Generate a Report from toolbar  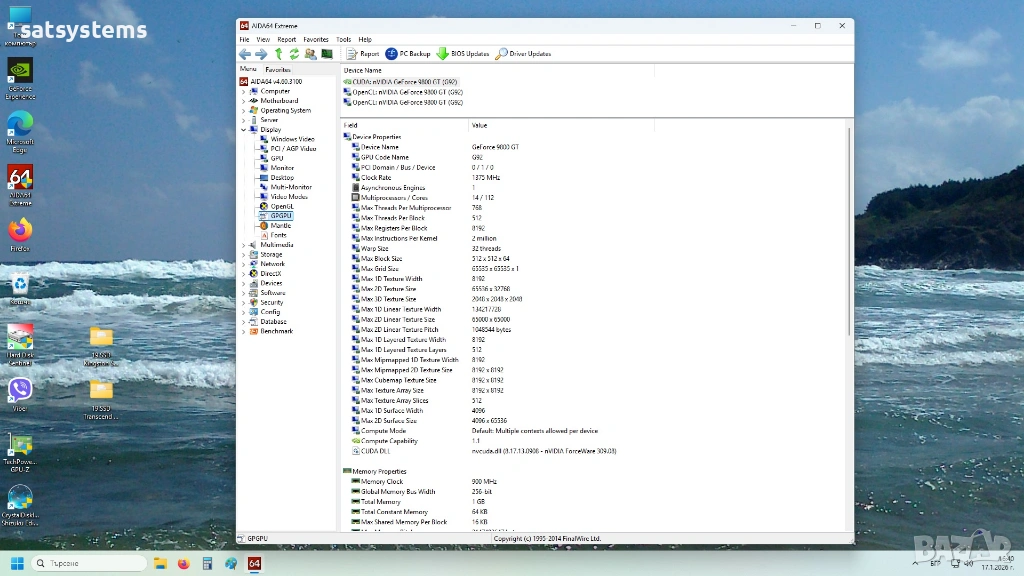click(363, 54)
